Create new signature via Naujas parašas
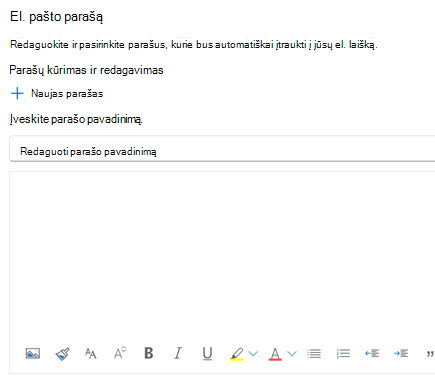435x378 pixels. (67, 94)
